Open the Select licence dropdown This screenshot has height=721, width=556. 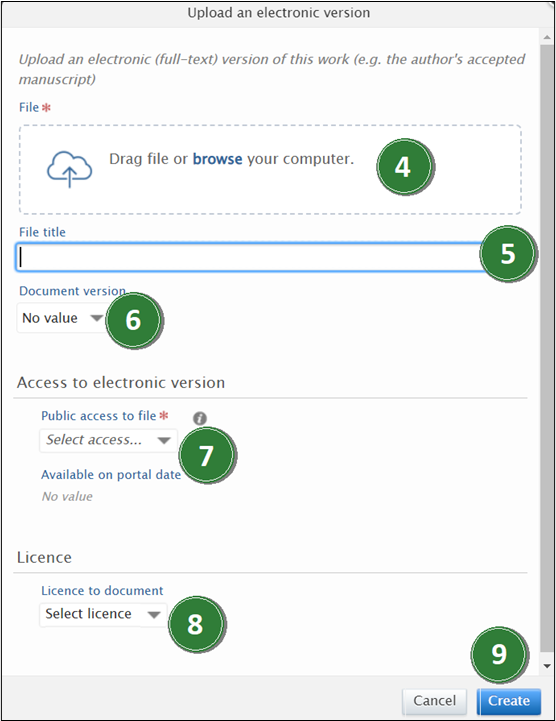click(103, 614)
